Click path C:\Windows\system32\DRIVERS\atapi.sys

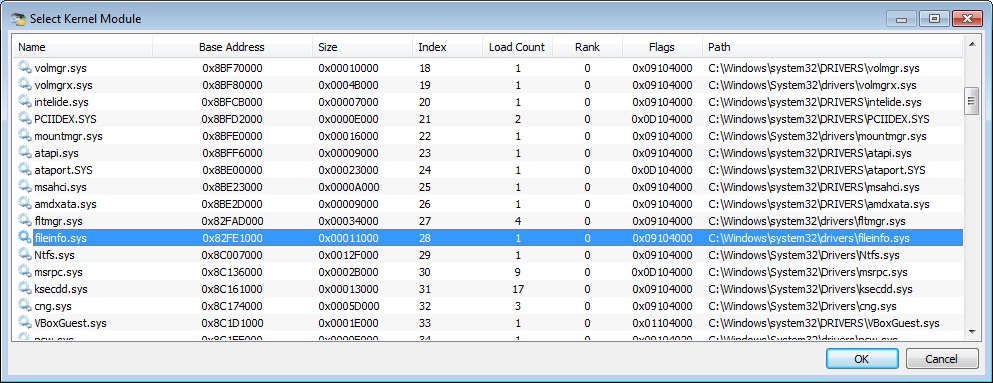click(x=809, y=153)
